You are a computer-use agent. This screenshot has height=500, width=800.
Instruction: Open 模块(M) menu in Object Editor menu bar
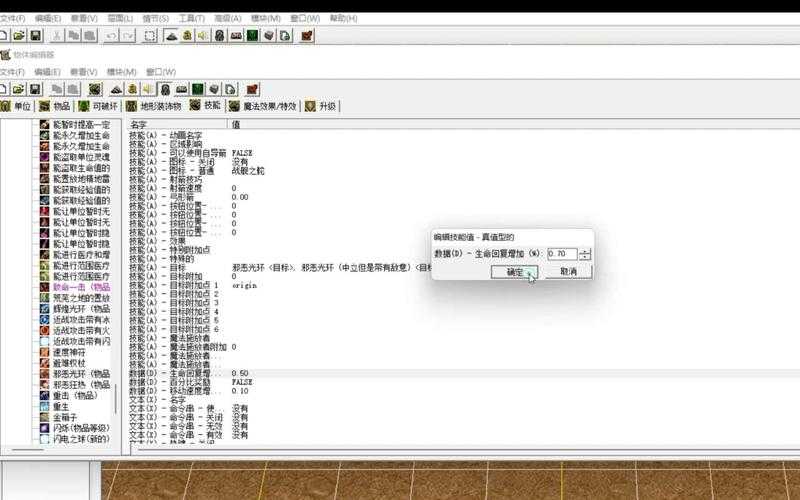(121, 72)
